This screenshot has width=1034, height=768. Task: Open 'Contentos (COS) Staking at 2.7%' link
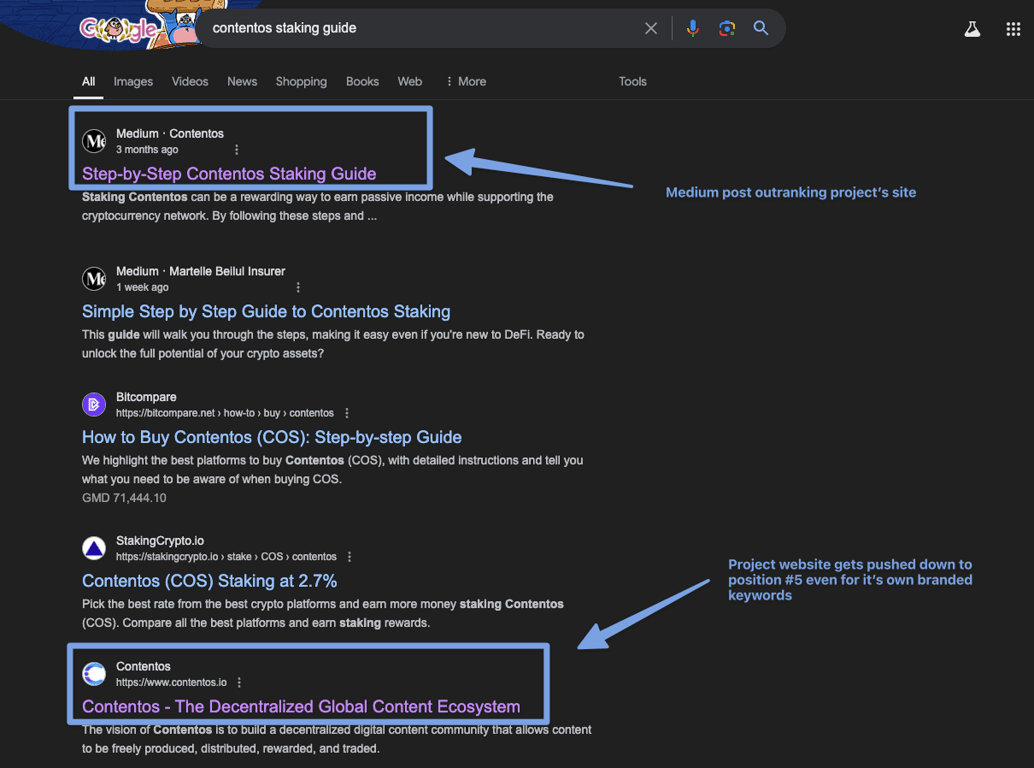point(209,581)
